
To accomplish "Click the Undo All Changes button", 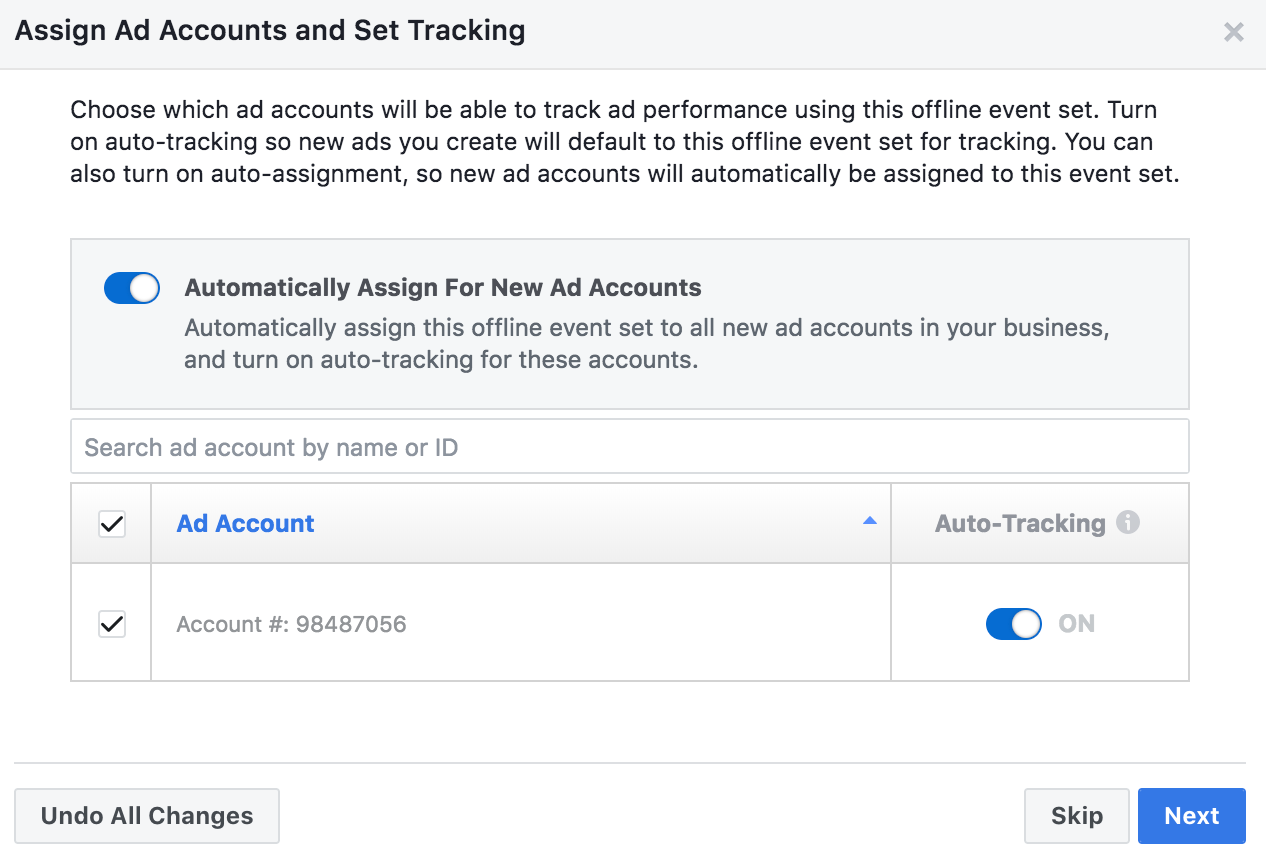I will click(x=147, y=816).
